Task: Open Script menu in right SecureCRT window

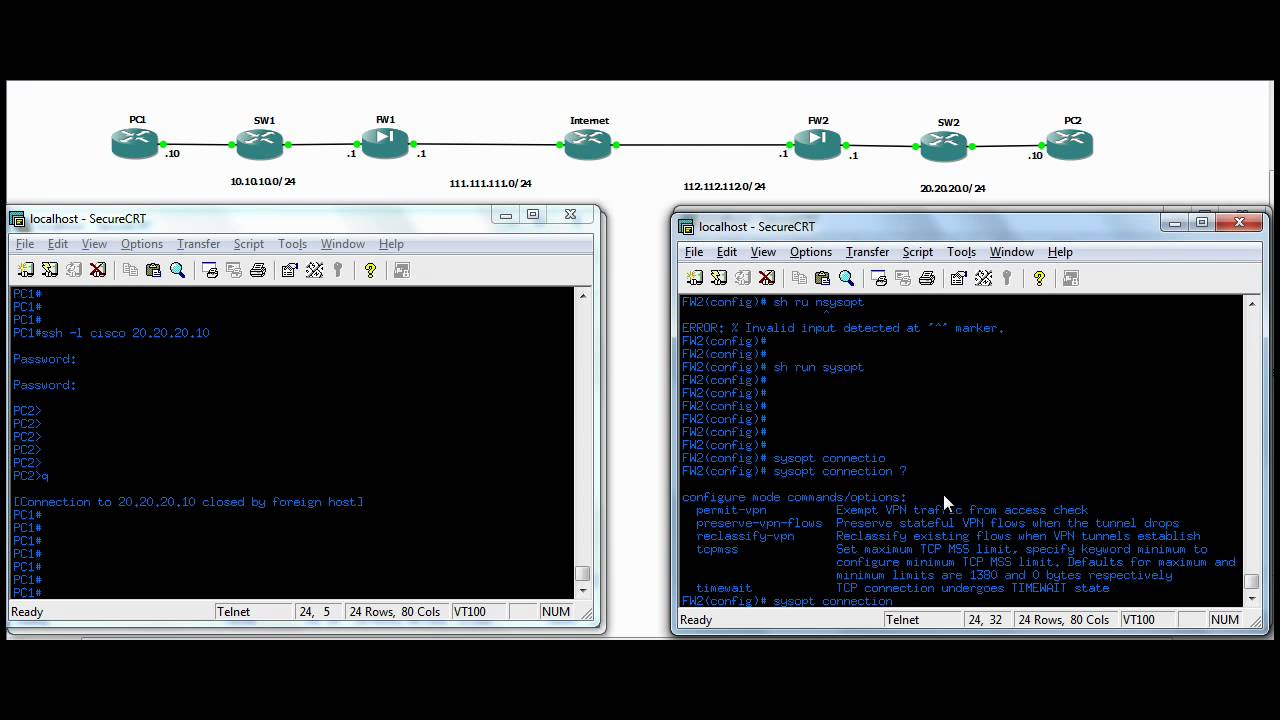Action: click(918, 252)
